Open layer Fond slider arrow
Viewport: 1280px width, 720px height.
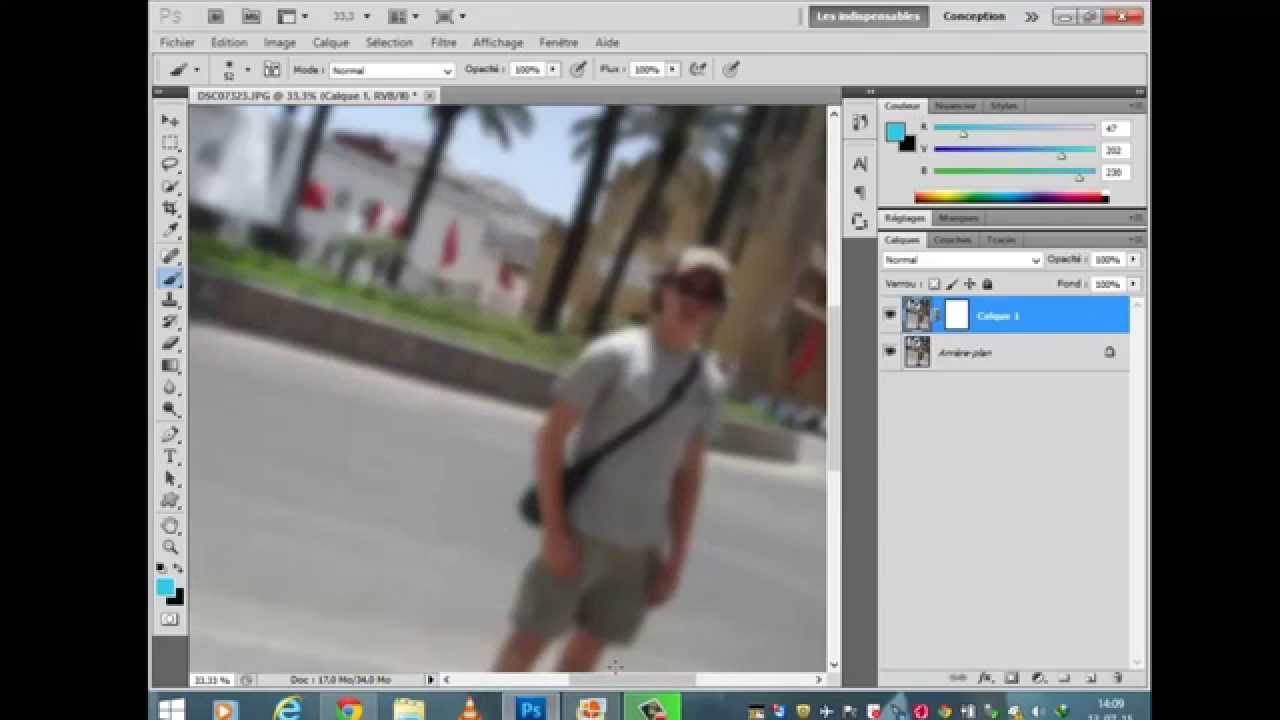click(1132, 285)
